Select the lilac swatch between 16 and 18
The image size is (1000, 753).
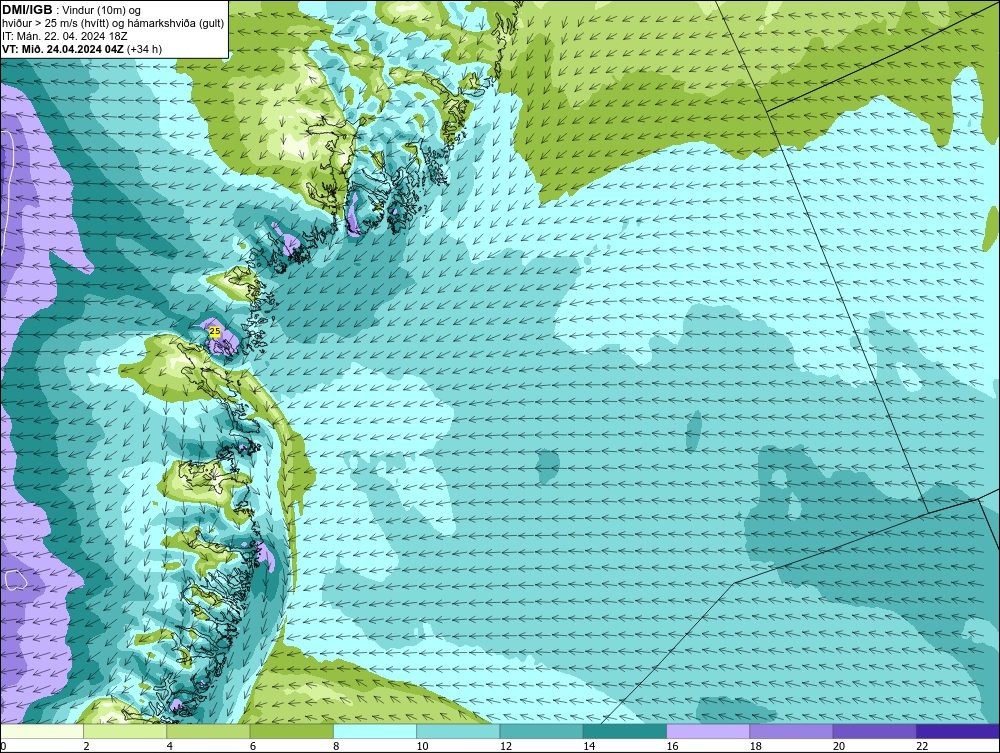pos(708,731)
